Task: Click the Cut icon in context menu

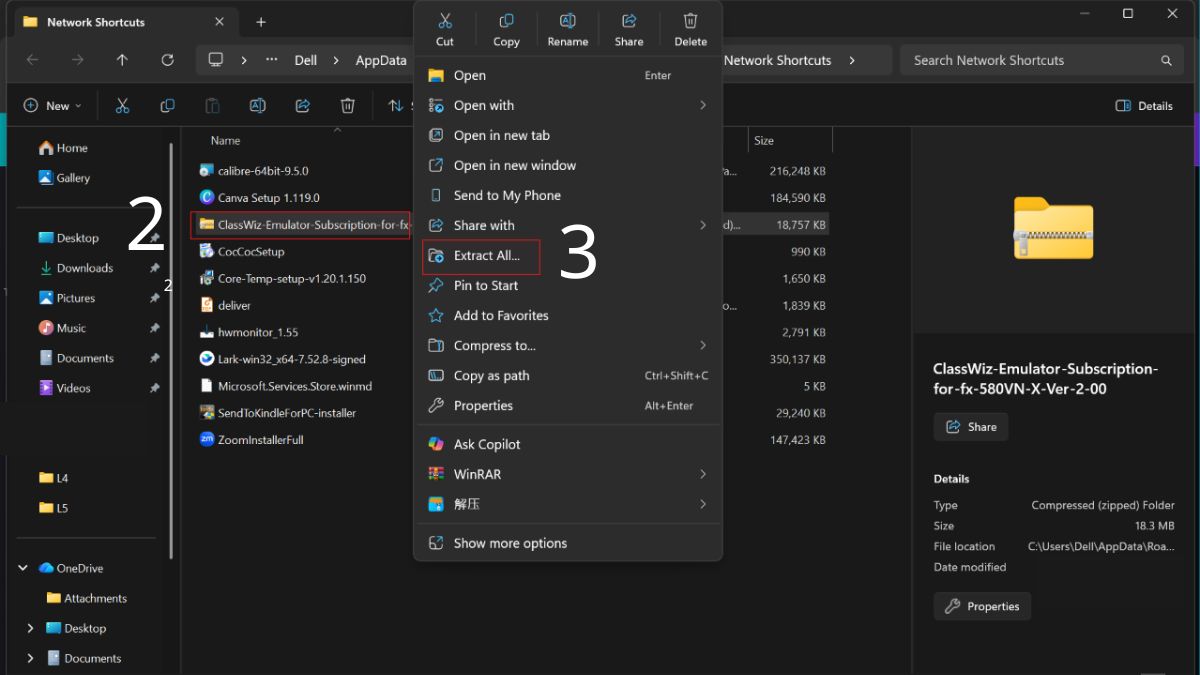Action: [445, 21]
